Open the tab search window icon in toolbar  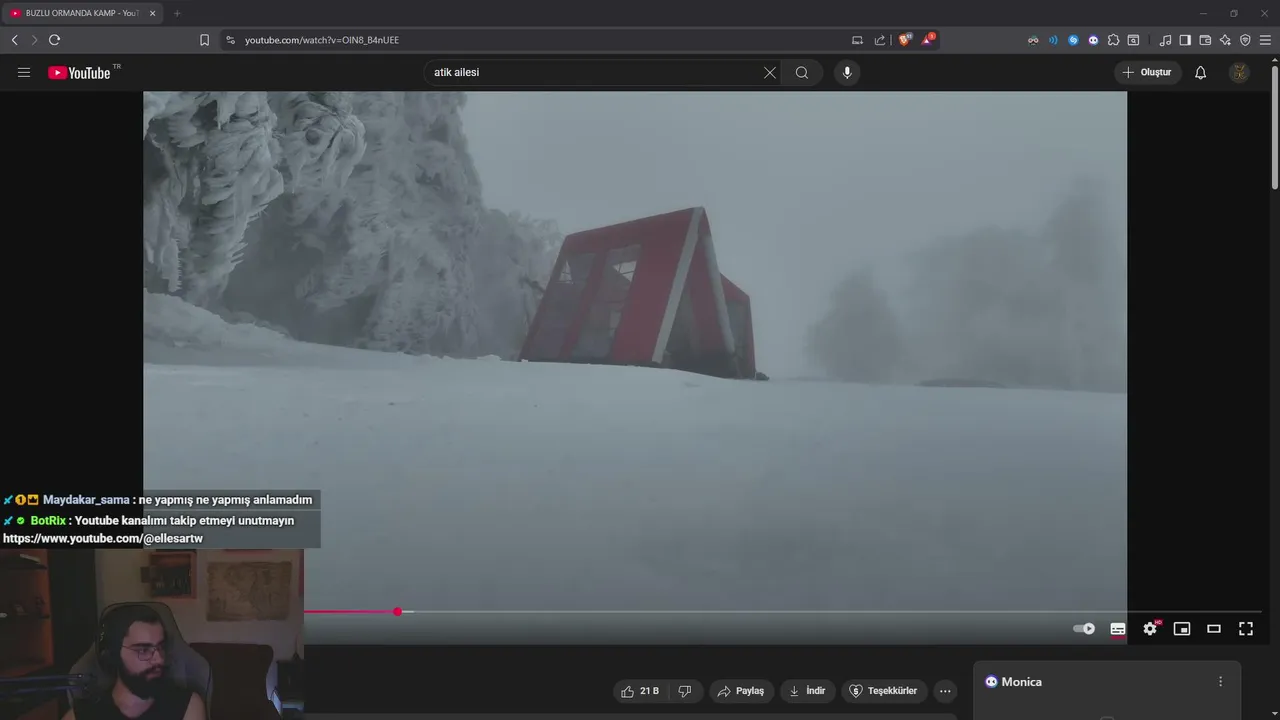1133,40
